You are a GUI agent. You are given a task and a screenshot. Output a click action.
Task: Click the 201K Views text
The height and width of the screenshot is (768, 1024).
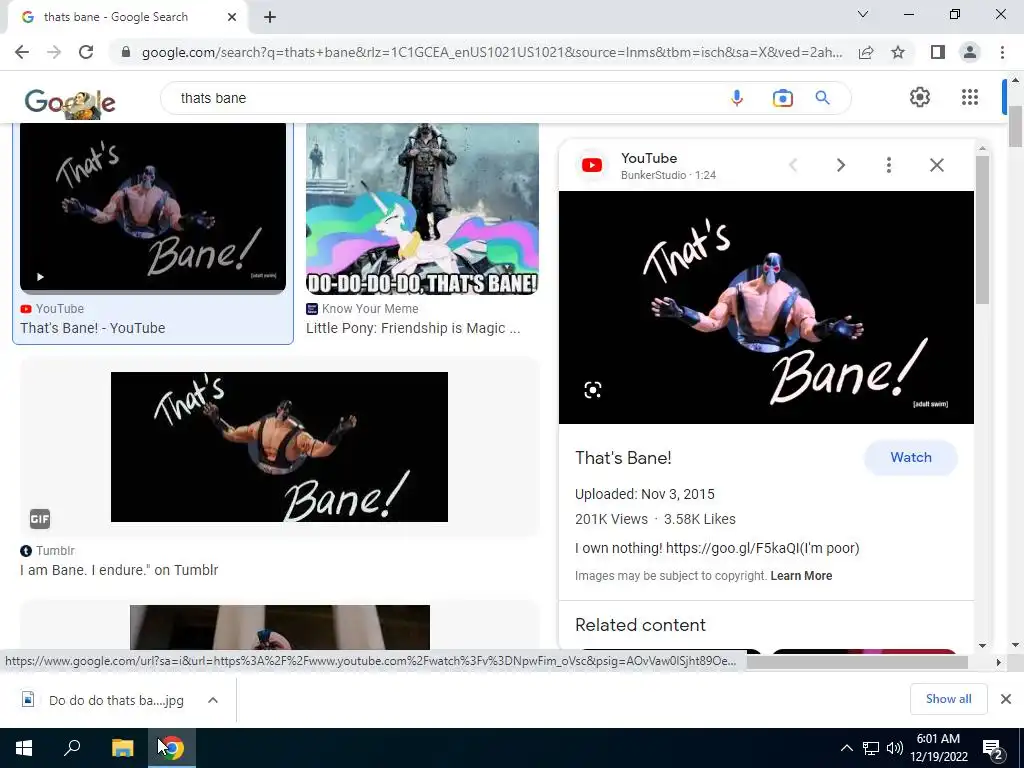click(611, 519)
